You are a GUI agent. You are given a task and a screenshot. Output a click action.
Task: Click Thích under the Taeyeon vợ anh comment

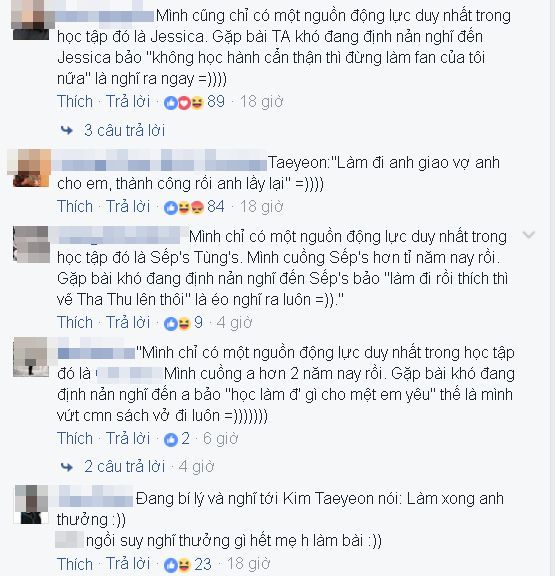click(x=75, y=207)
